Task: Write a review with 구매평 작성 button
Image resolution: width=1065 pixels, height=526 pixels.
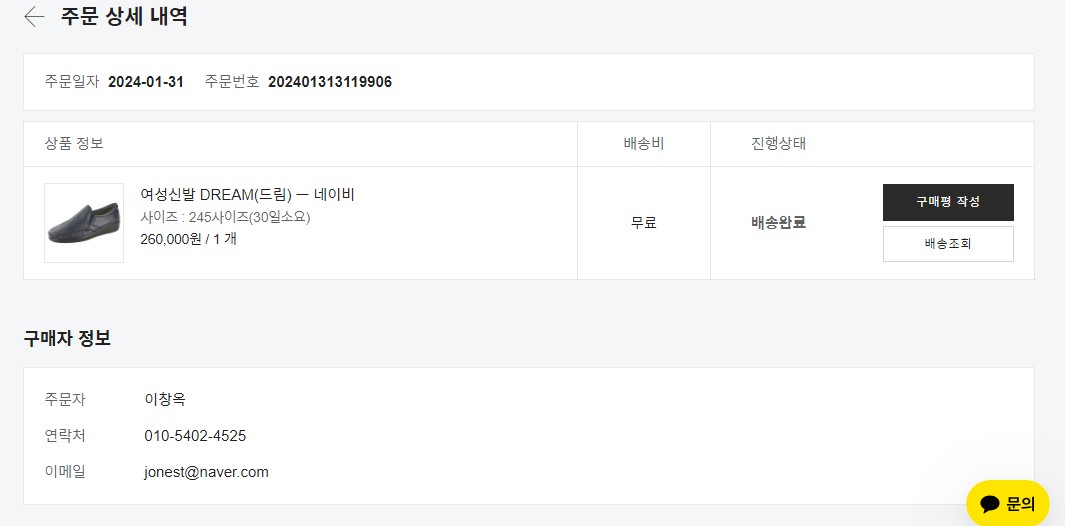Action: point(948,202)
